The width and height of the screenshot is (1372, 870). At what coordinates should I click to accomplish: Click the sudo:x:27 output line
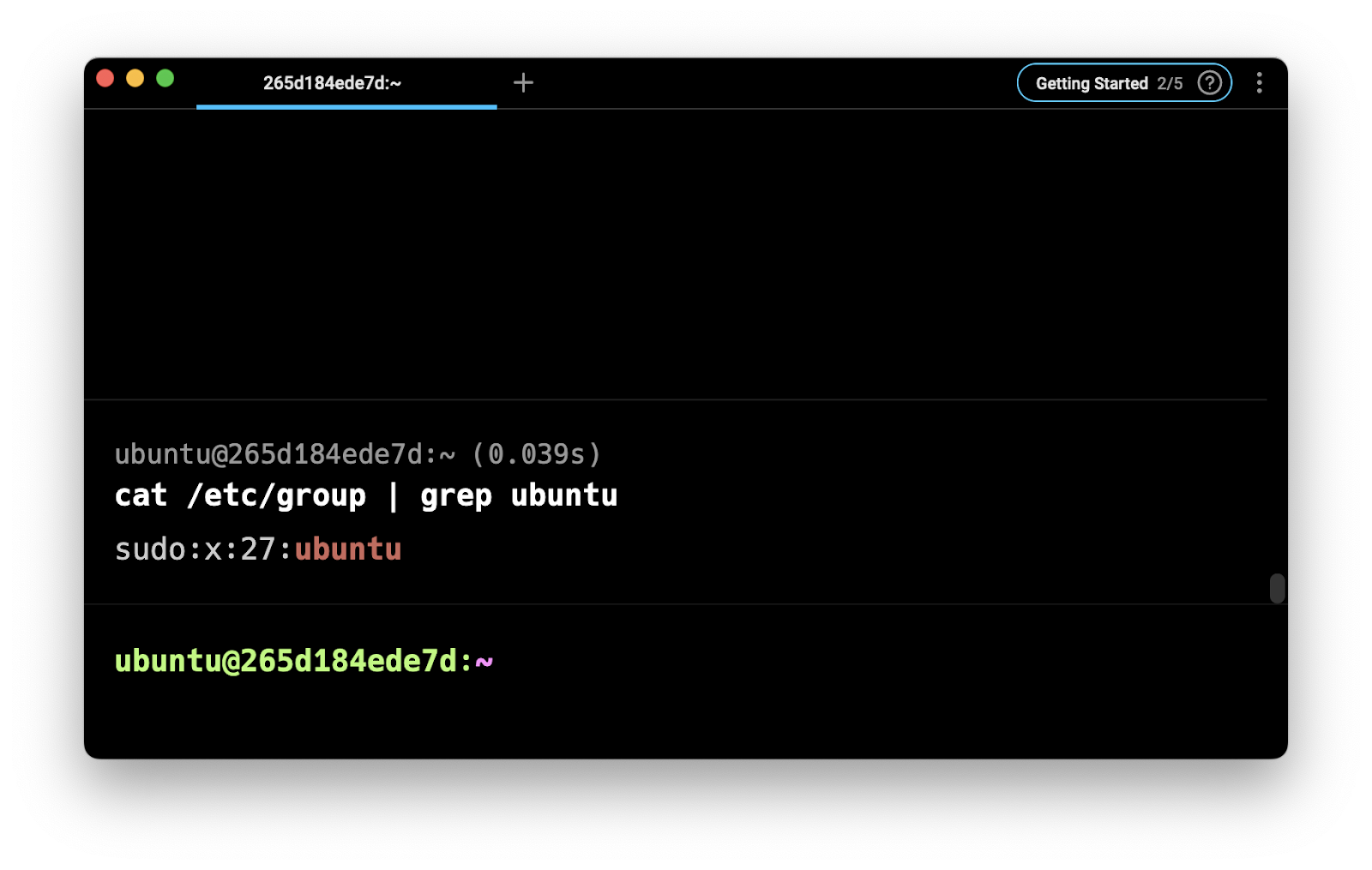[x=202, y=549]
